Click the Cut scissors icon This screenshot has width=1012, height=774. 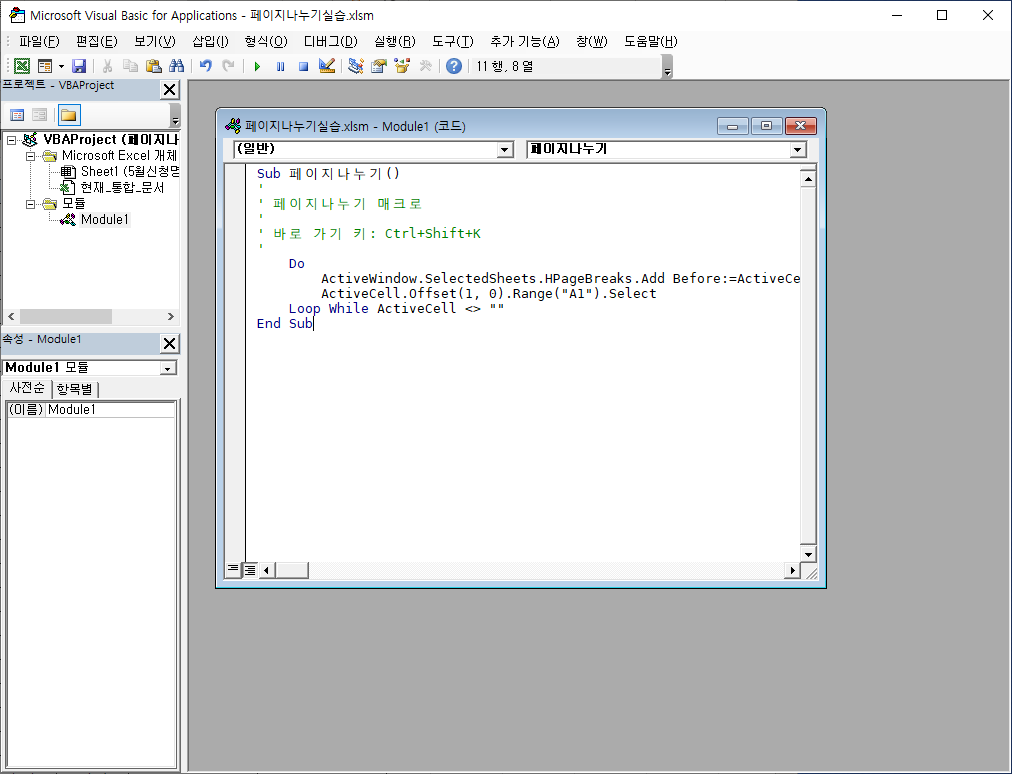(x=107, y=66)
